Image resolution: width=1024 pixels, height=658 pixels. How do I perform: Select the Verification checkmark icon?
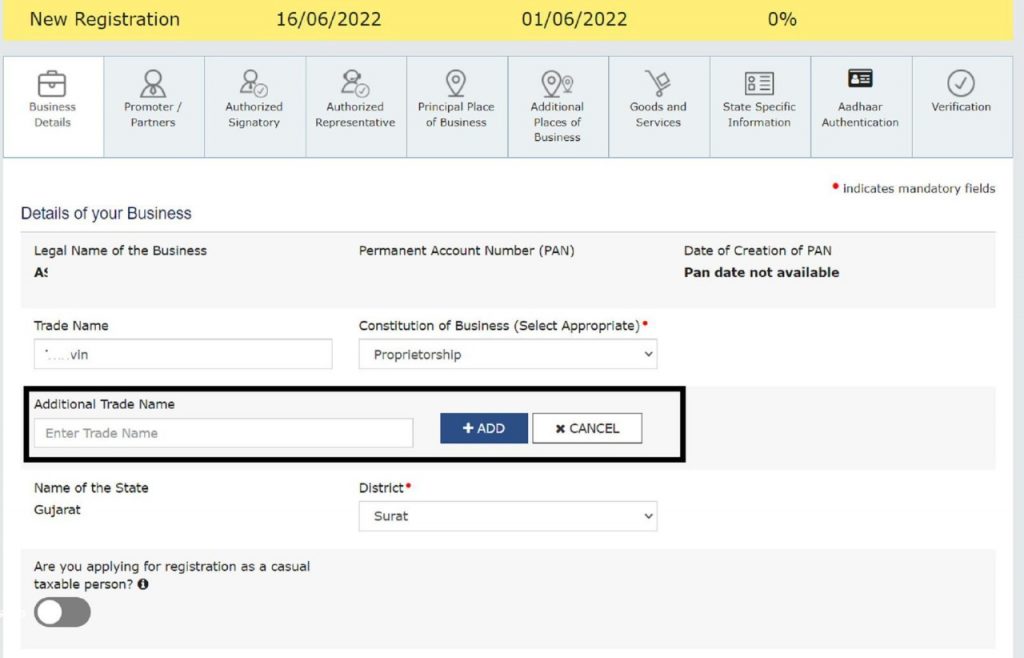tap(961, 82)
